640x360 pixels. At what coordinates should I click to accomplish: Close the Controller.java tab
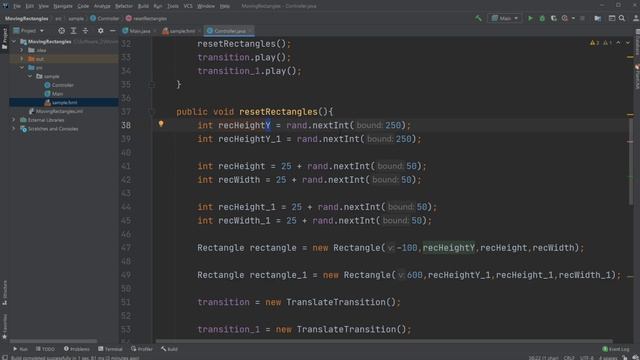point(250,31)
